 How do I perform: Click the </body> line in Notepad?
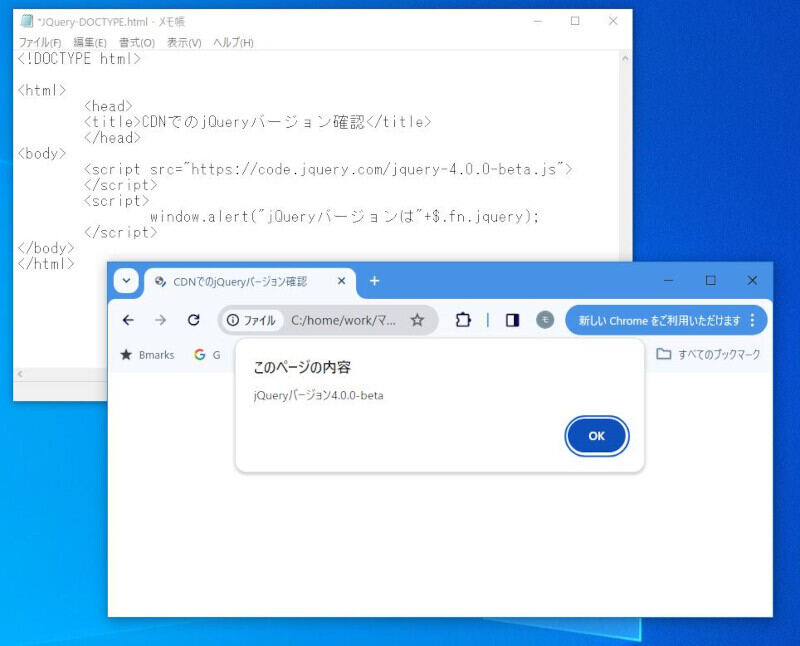coord(45,249)
